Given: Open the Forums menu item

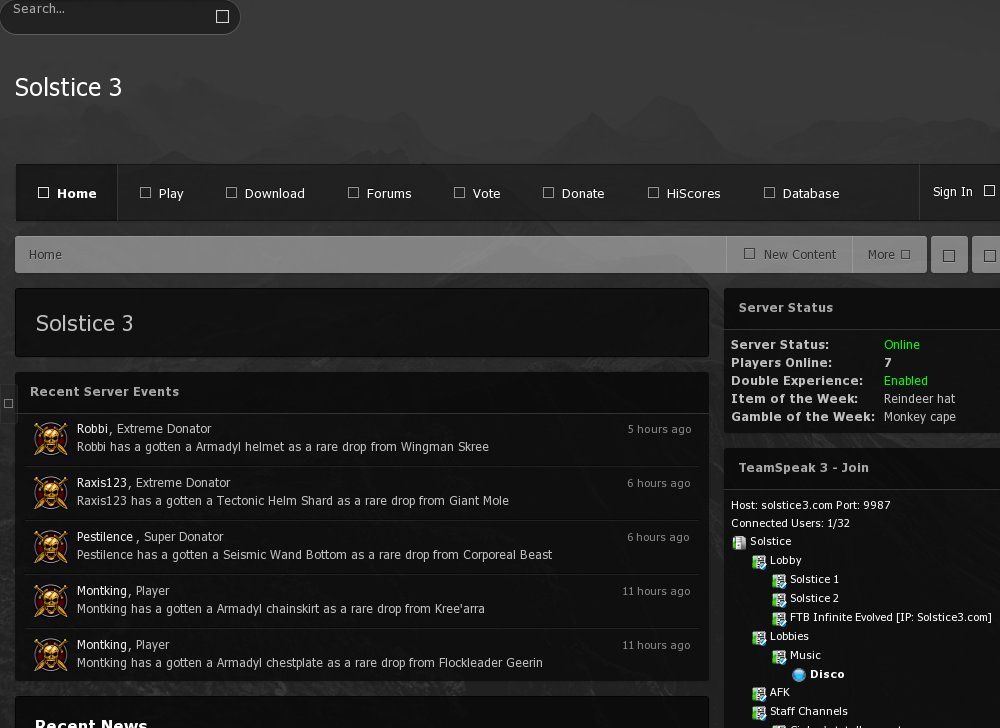Looking at the screenshot, I should (379, 193).
